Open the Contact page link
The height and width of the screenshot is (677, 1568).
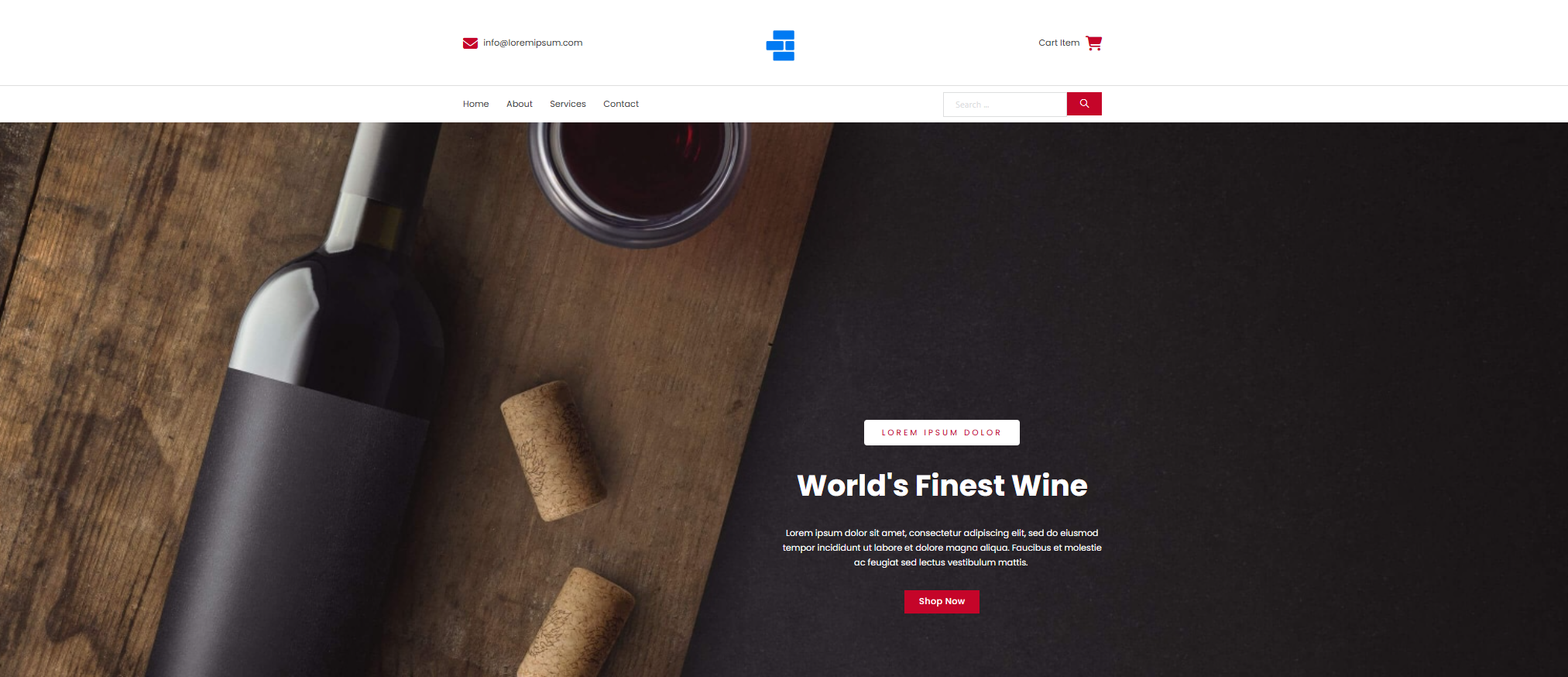pyautogui.click(x=621, y=104)
